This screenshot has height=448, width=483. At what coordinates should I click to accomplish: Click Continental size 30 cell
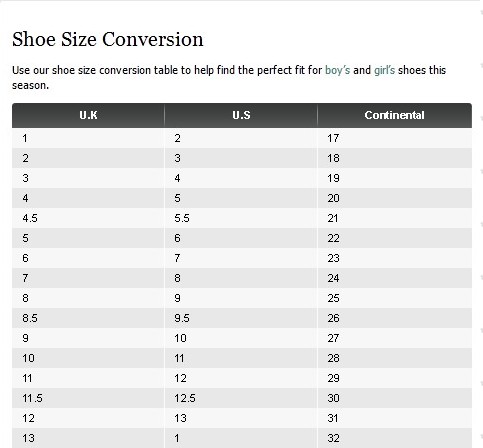click(x=395, y=398)
